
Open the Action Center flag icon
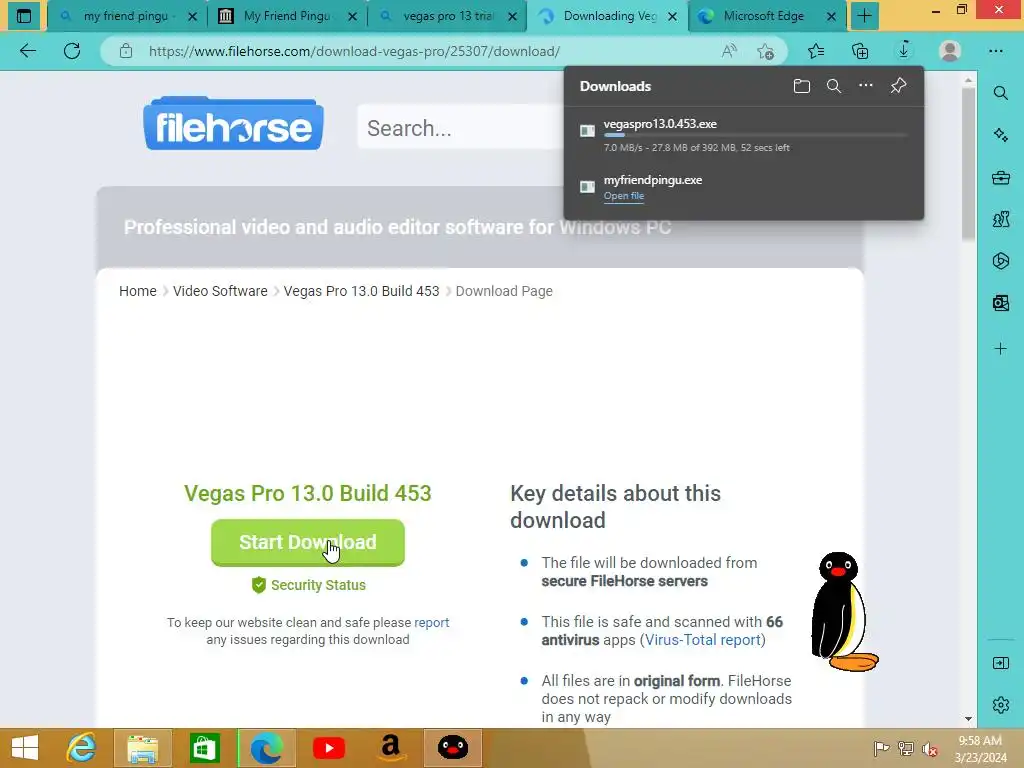(881, 748)
